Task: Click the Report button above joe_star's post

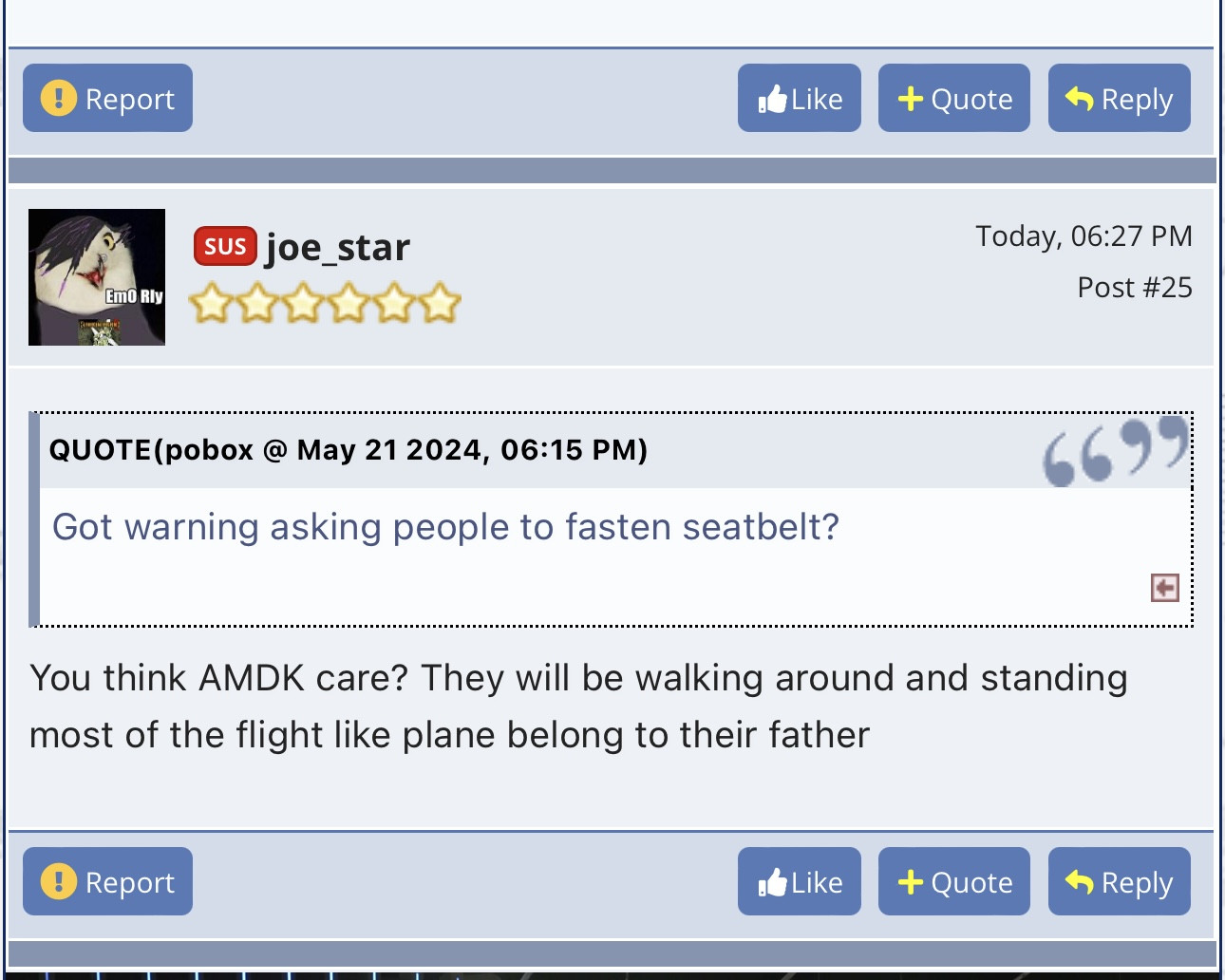Action: click(x=107, y=98)
